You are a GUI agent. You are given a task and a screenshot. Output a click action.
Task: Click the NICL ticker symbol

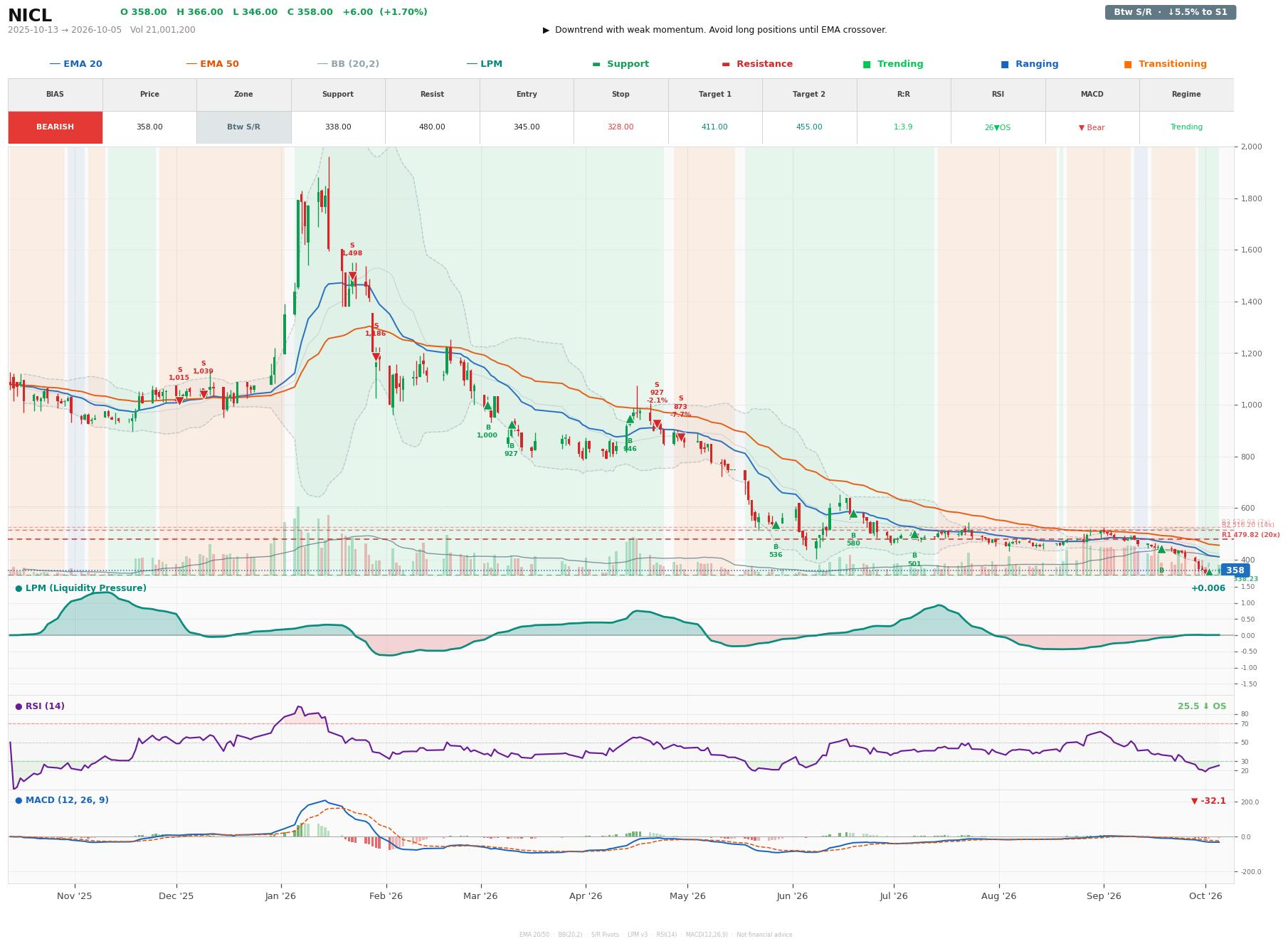click(30, 16)
